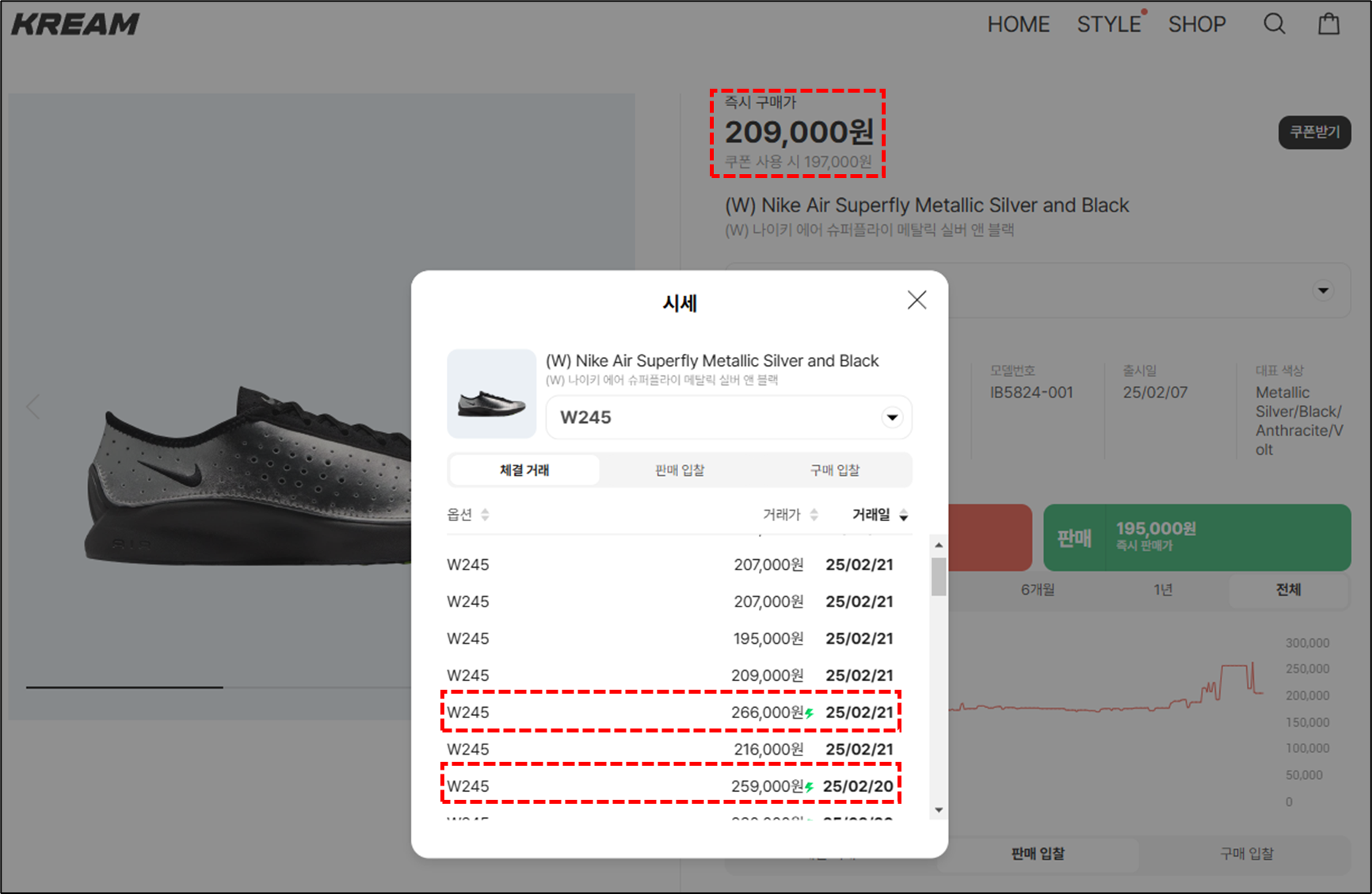The width and height of the screenshot is (1372, 894).
Task: Click 216,000원 in the trade list
Action: [x=768, y=750]
